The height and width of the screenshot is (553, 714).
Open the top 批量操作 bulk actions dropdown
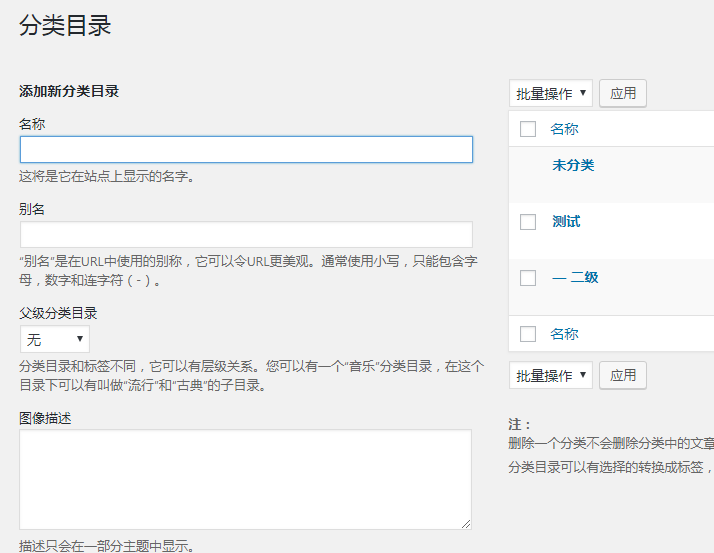tap(551, 93)
